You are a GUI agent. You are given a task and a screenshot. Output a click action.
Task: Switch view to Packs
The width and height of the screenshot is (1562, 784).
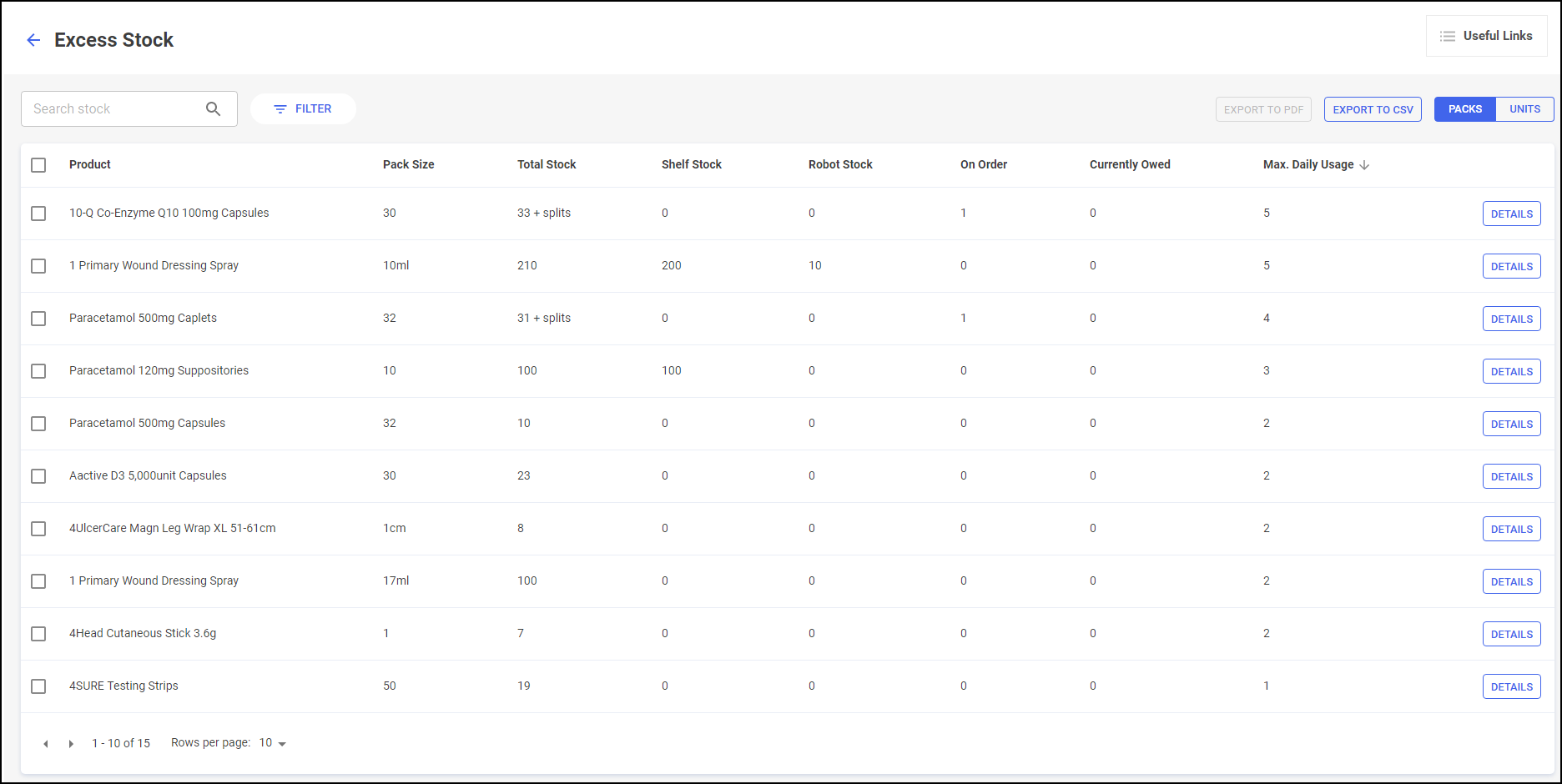pyautogui.click(x=1464, y=109)
